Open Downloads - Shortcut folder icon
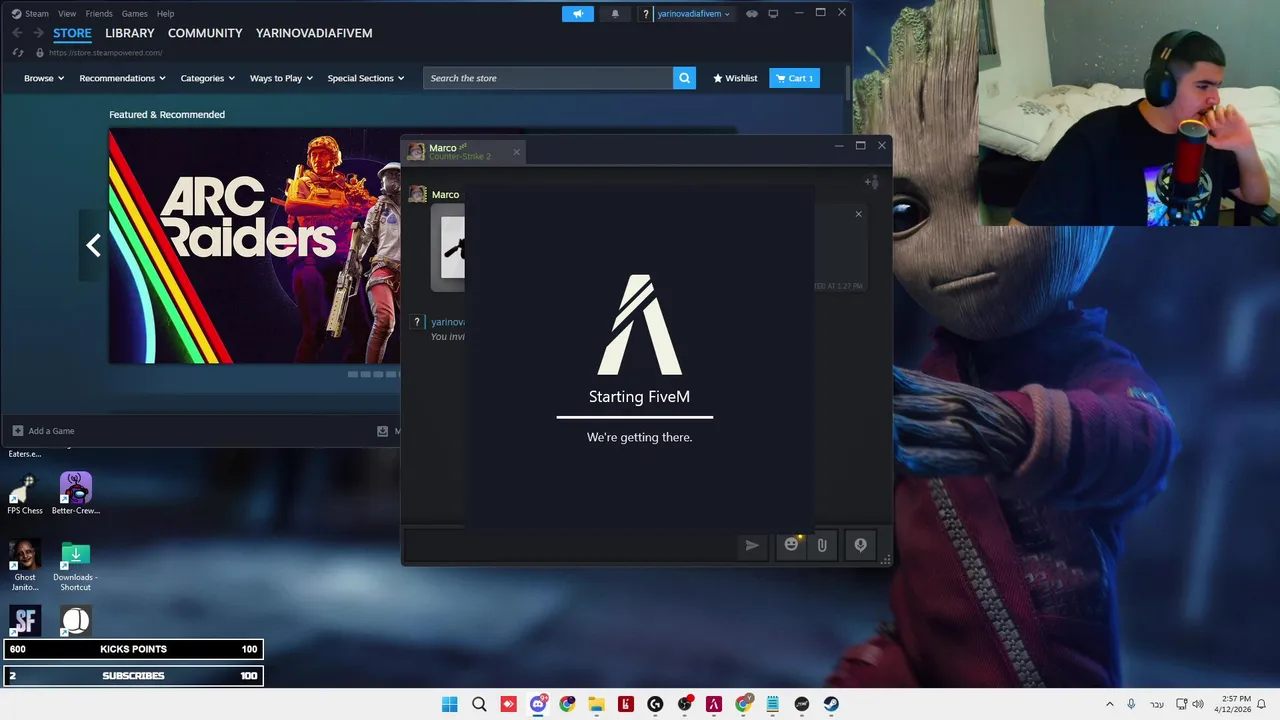Image resolution: width=1280 pixels, height=720 pixels. tap(76, 566)
